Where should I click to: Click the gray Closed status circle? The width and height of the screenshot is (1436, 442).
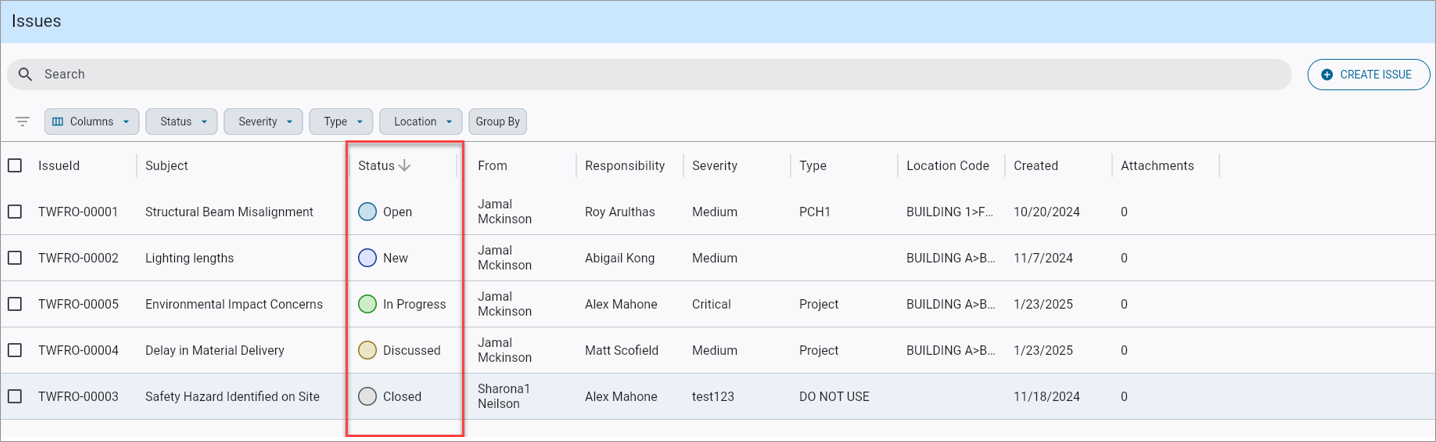tap(367, 396)
